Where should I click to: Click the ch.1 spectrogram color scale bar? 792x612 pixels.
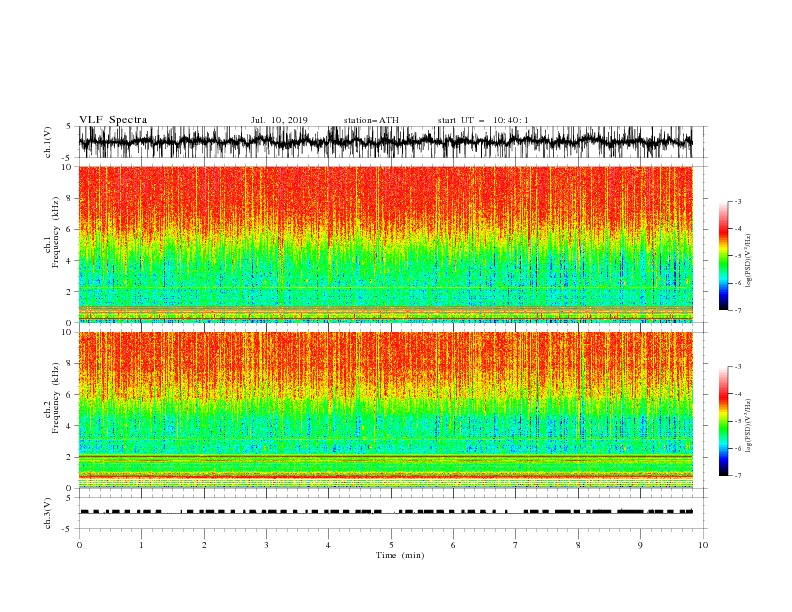pyautogui.click(x=723, y=255)
